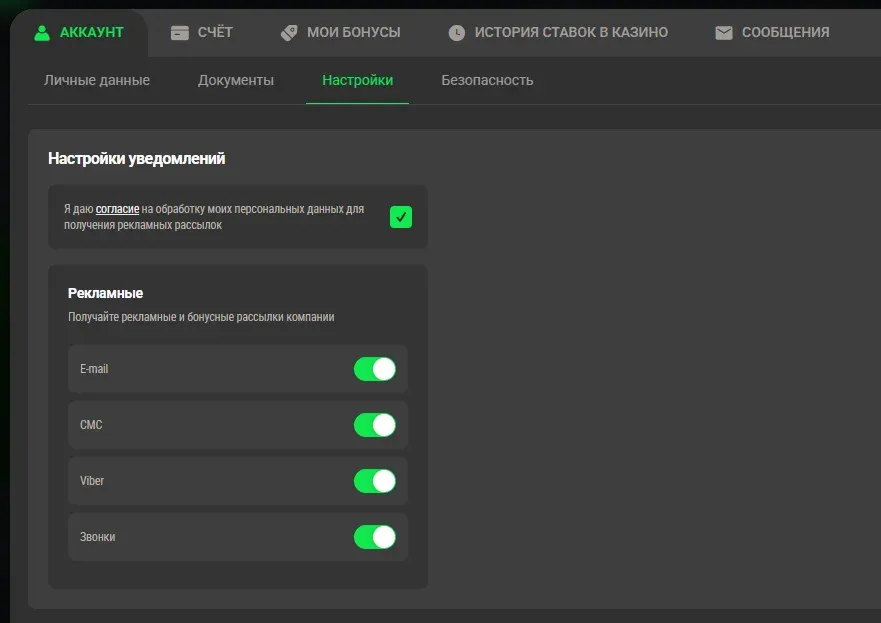Image resolution: width=881 pixels, height=623 pixels.
Task: Disable the СМС notifications switch
Action: (375, 425)
